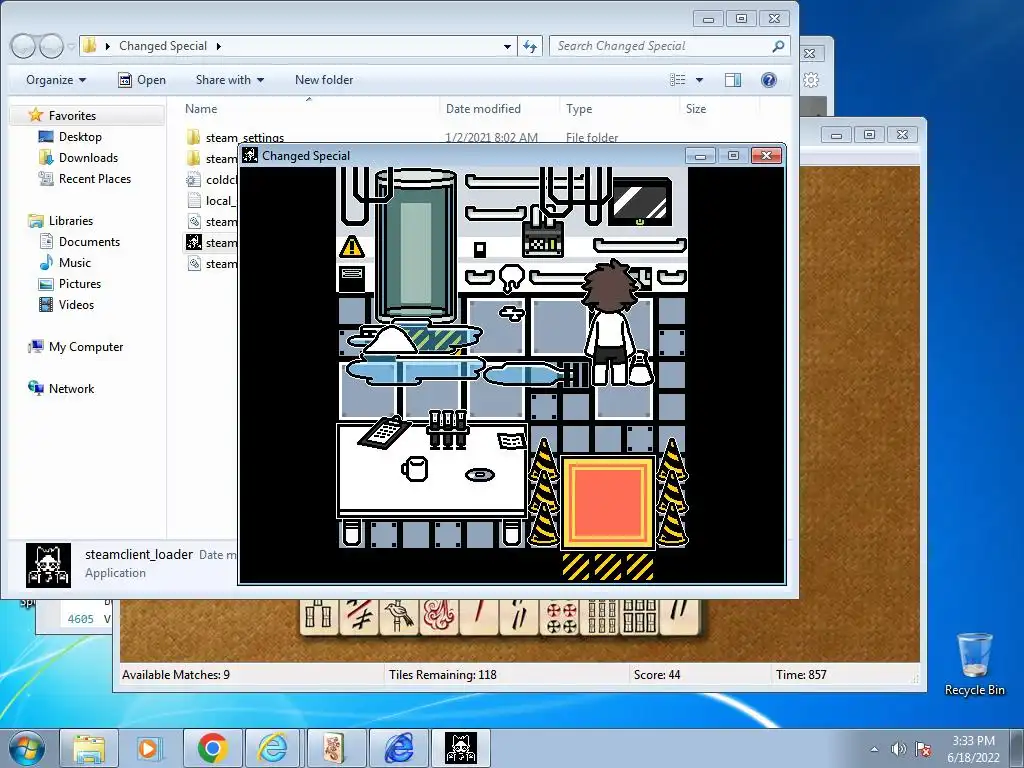Open Windows Explorer from taskbar
The image size is (1024, 768).
pos(89,748)
